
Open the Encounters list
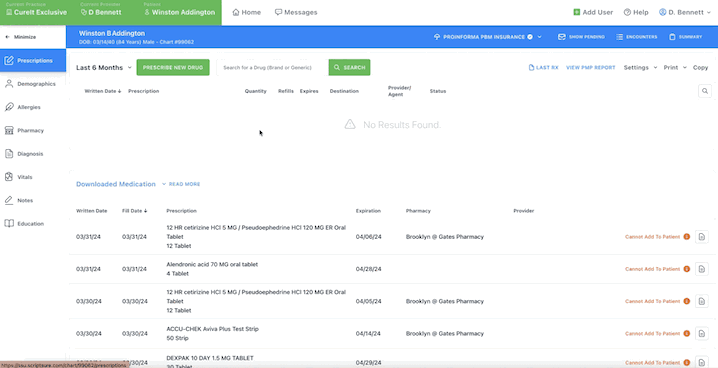pos(636,37)
